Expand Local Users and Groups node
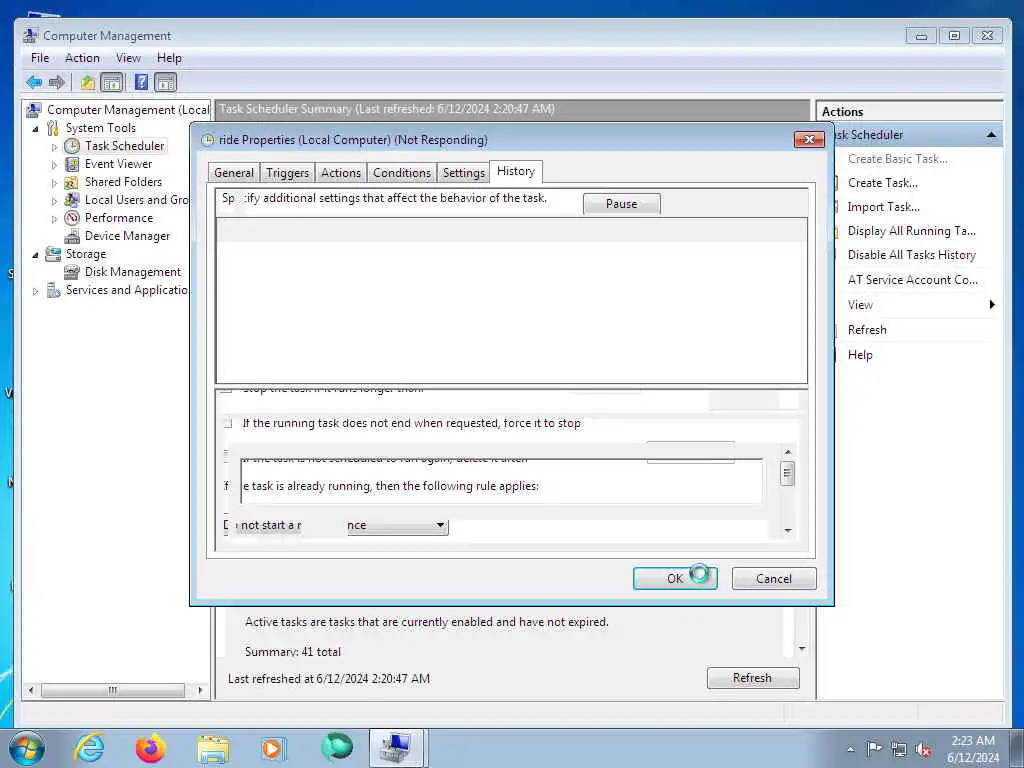 [54, 201]
